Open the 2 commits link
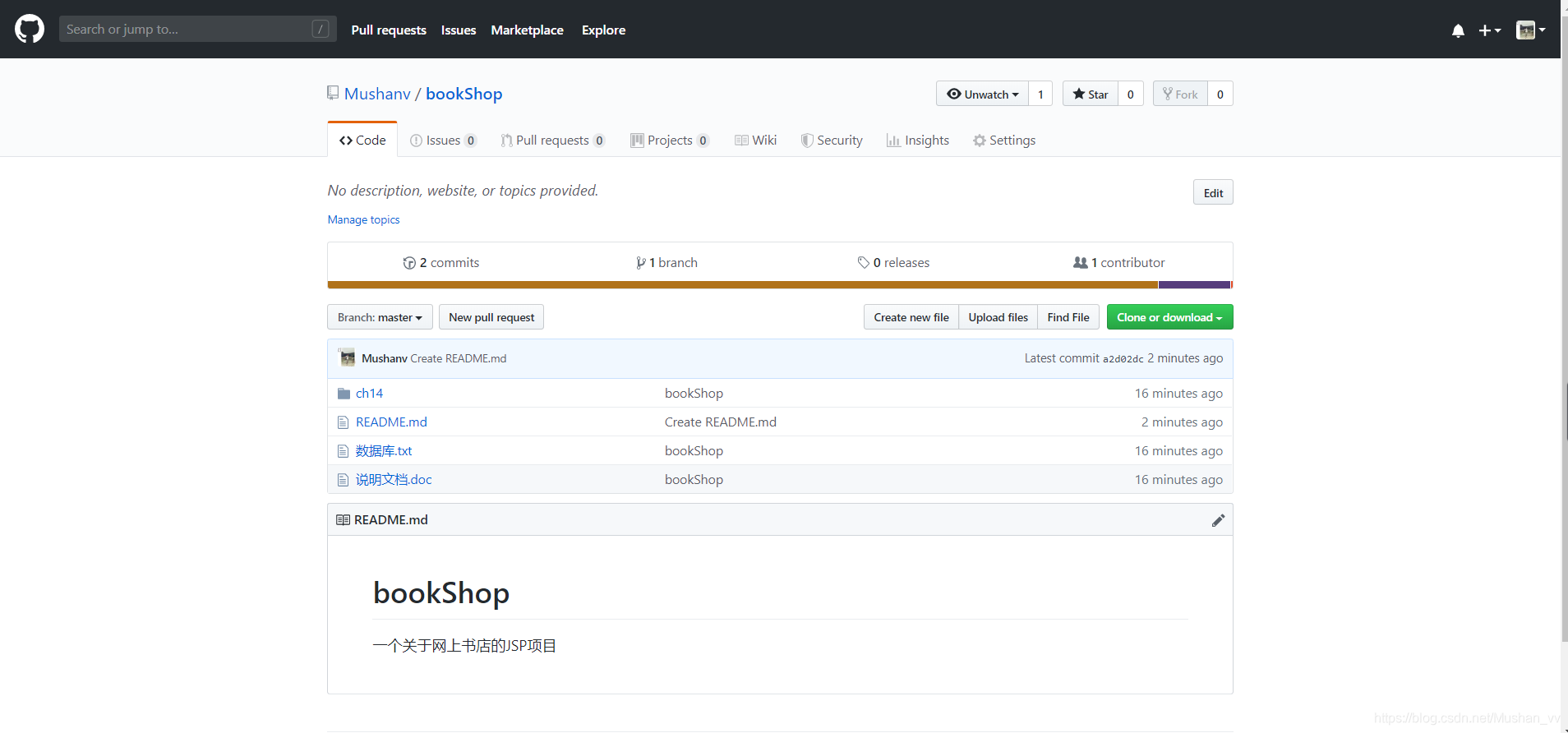 pos(441,263)
